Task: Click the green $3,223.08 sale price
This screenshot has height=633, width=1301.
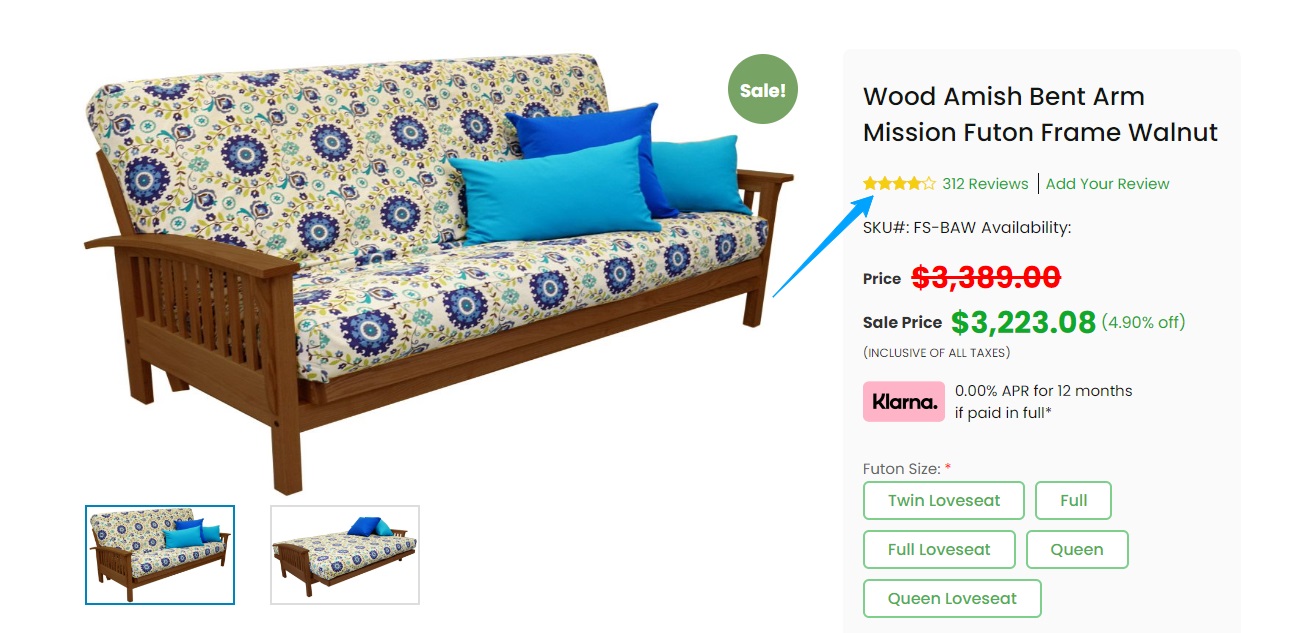Action: pyautogui.click(x=1023, y=322)
